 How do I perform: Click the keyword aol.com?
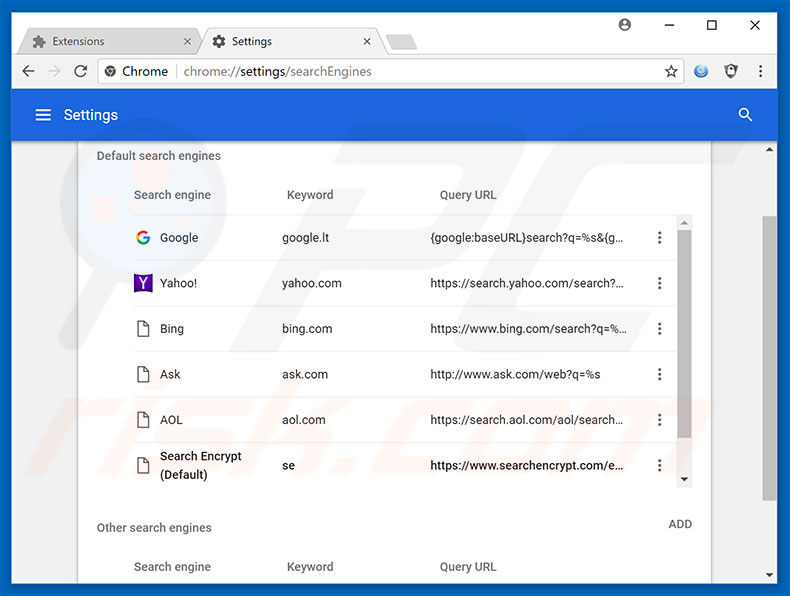[303, 420]
